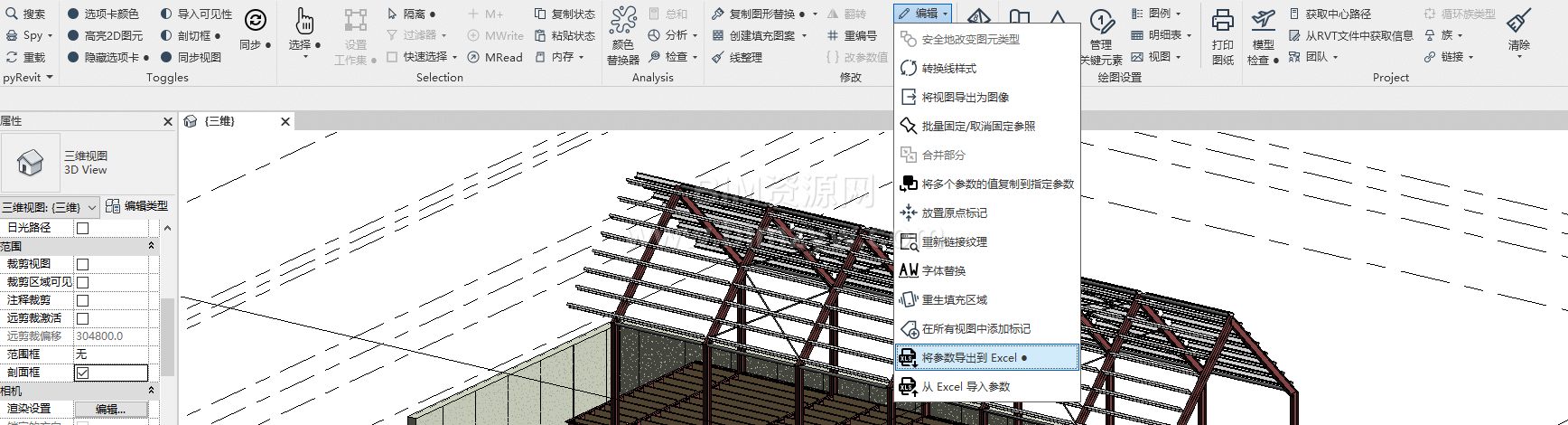Click the 搜索 search icon
Viewport: 1568px width, 425px height.
click(12, 14)
